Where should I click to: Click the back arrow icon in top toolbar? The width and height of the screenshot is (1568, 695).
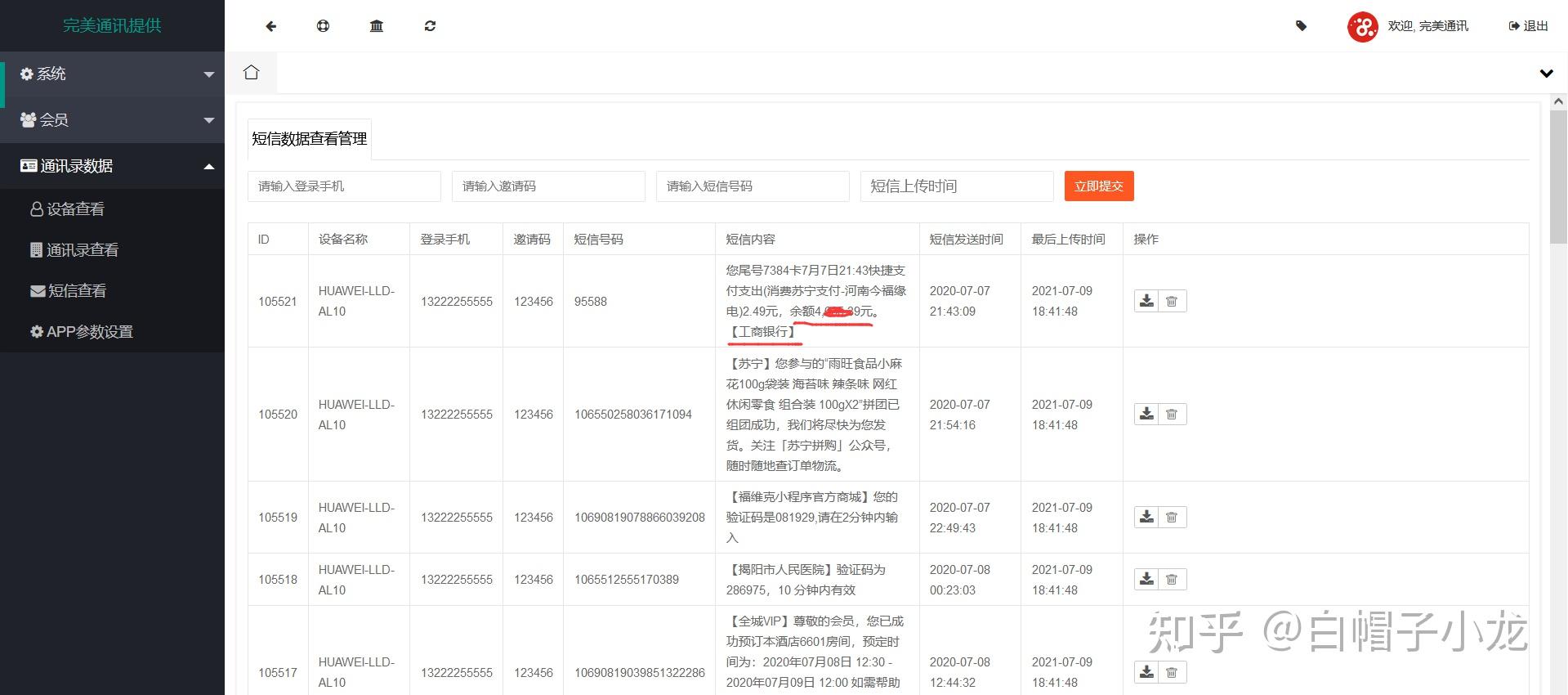(271, 26)
